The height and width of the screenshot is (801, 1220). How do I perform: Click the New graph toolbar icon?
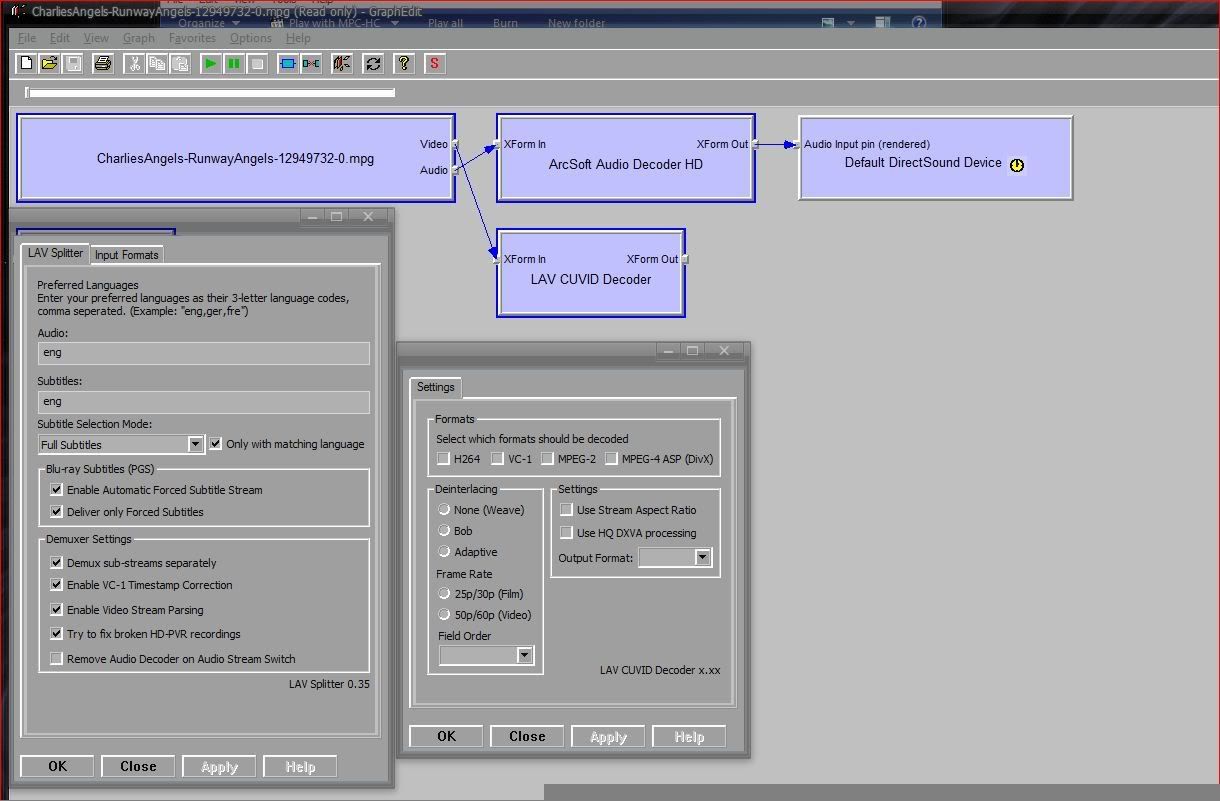coord(27,64)
